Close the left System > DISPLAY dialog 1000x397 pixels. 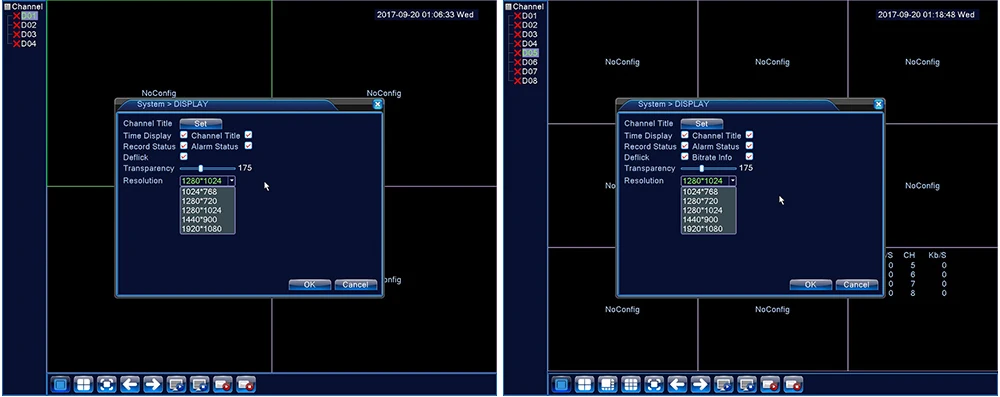click(x=378, y=104)
